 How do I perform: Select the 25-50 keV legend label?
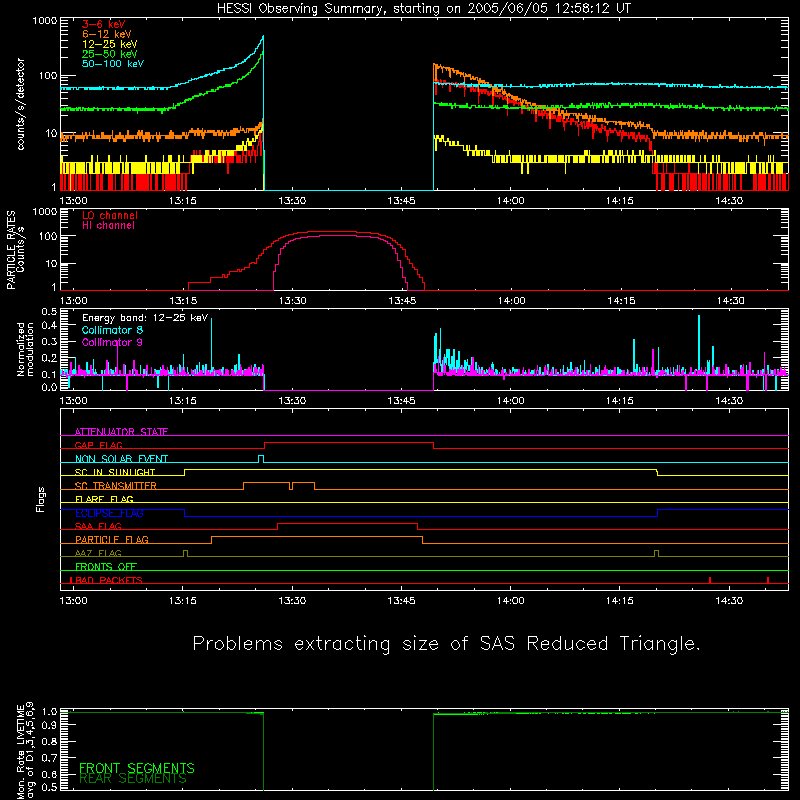[110, 54]
